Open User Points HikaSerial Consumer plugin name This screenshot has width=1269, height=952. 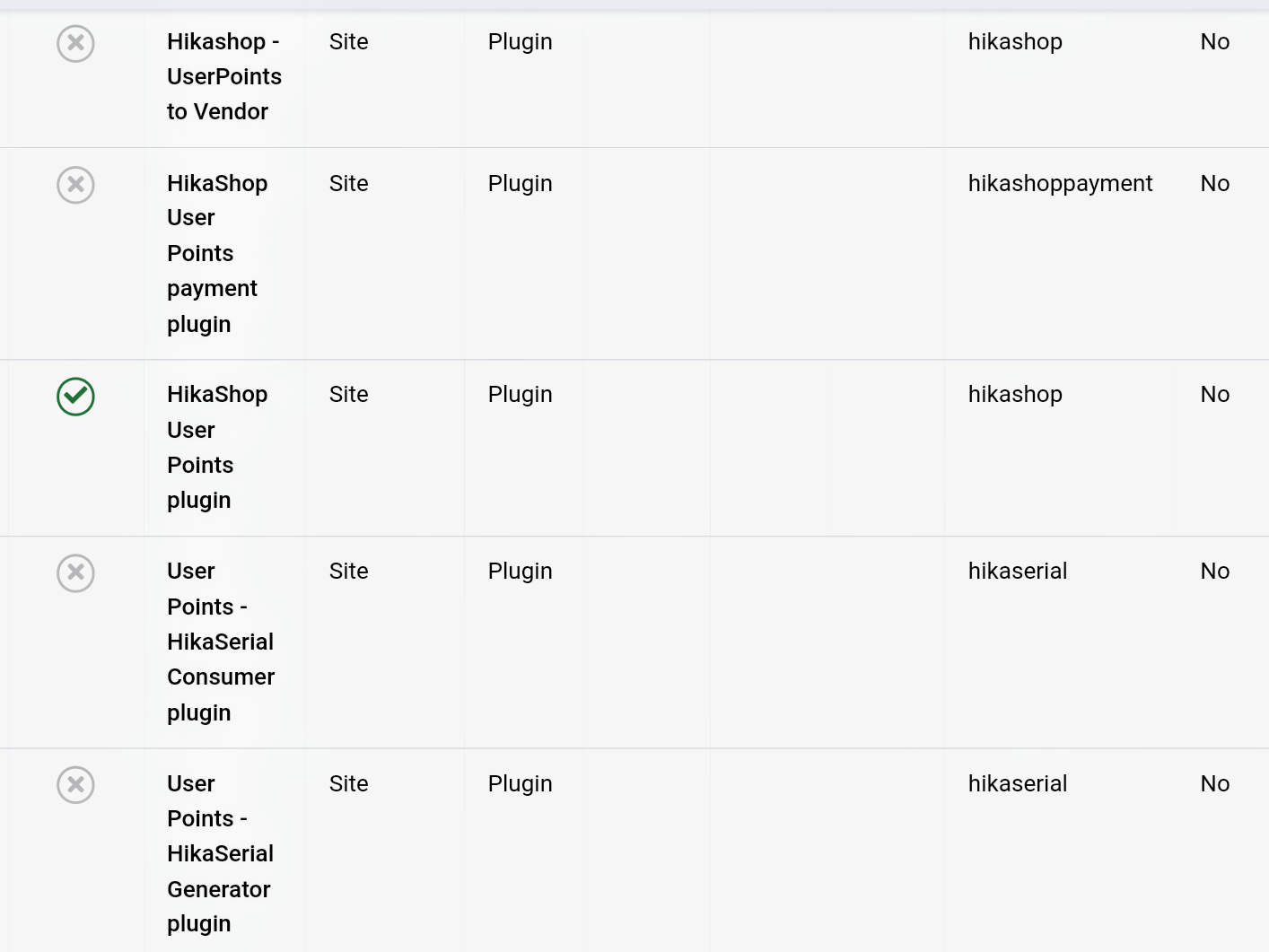click(220, 642)
